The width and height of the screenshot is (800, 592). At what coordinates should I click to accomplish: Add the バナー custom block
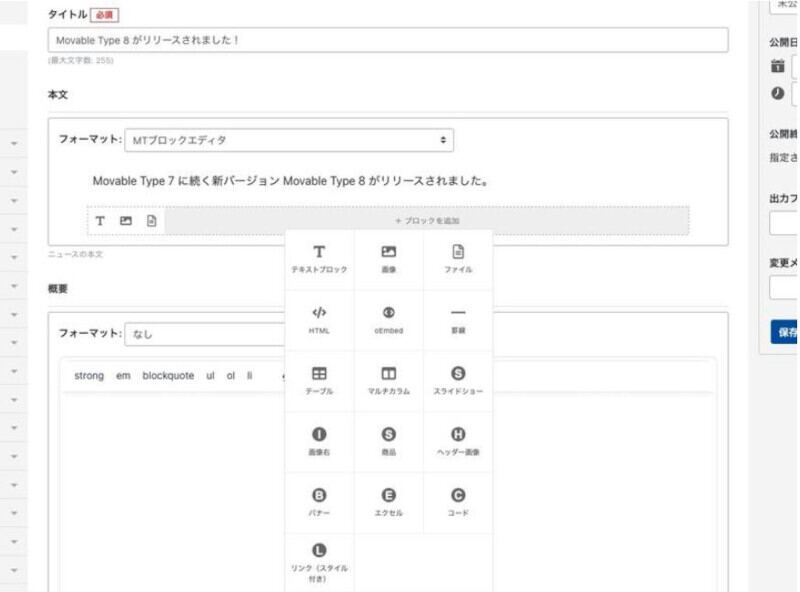click(x=319, y=503)
